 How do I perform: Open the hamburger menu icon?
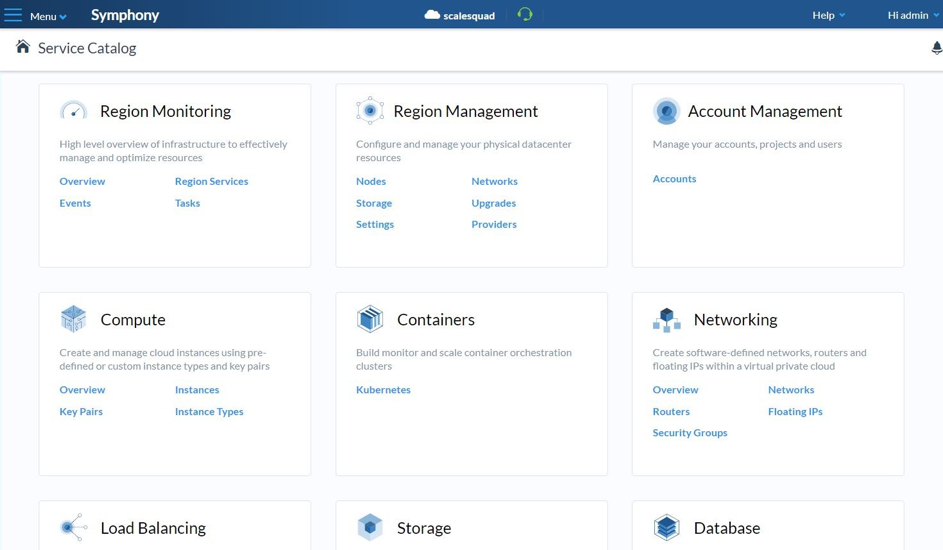click(x=13, y=15)
